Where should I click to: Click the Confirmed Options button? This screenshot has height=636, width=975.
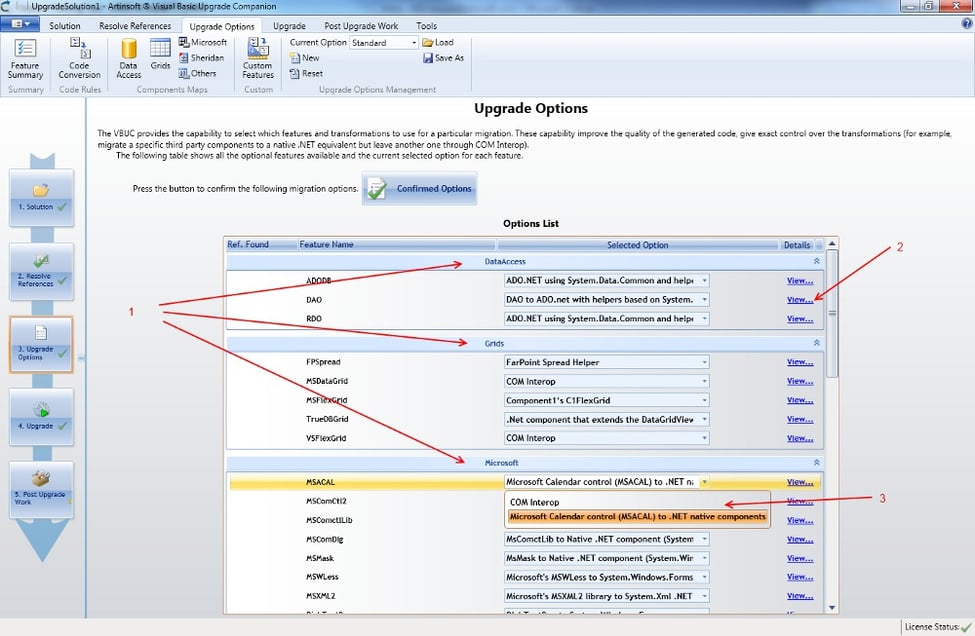pyautogui.click(x=419, y=188)
